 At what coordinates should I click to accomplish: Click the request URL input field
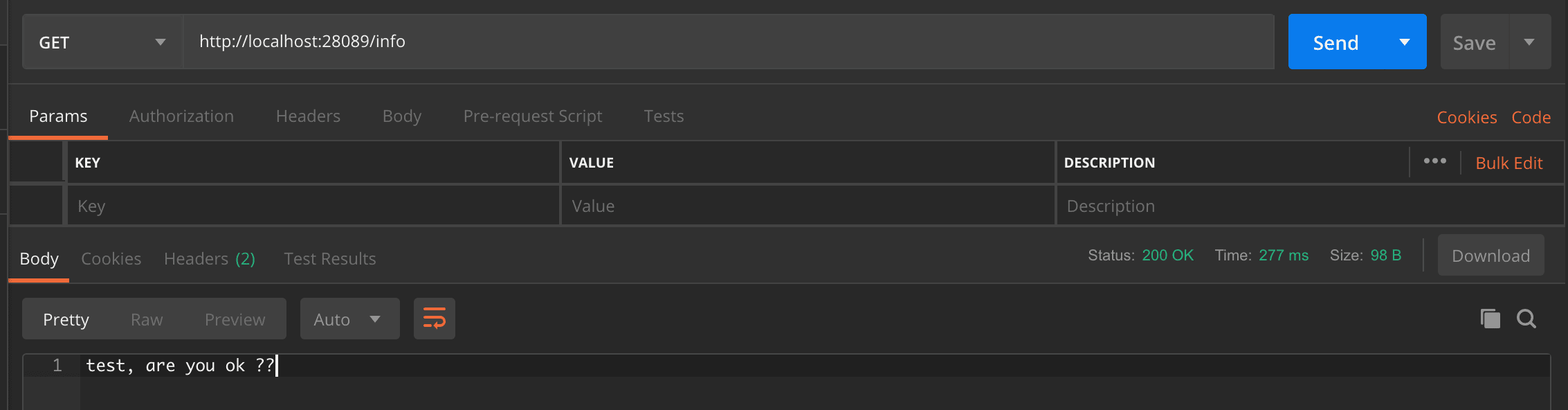[727, 42]
